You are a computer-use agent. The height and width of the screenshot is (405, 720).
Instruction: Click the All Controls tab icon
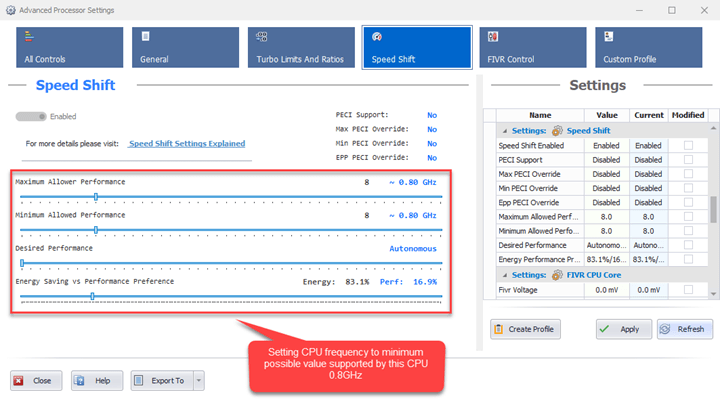click(x=29, y=36)
